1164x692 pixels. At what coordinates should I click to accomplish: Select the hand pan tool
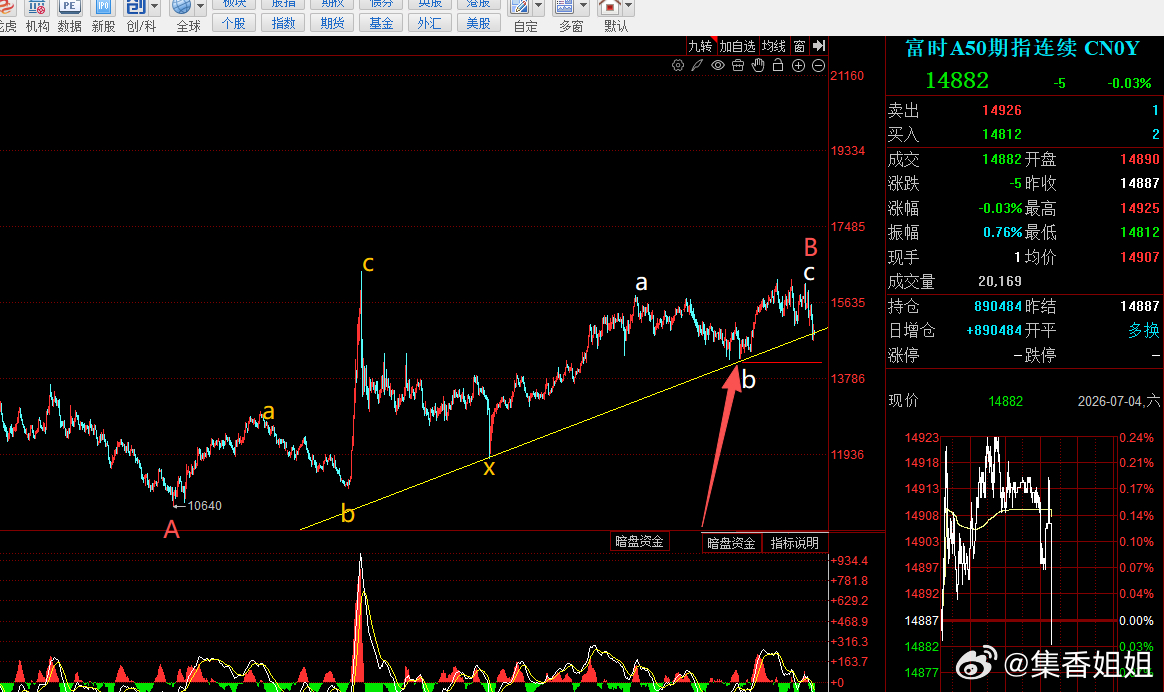(x=758, y=65)
